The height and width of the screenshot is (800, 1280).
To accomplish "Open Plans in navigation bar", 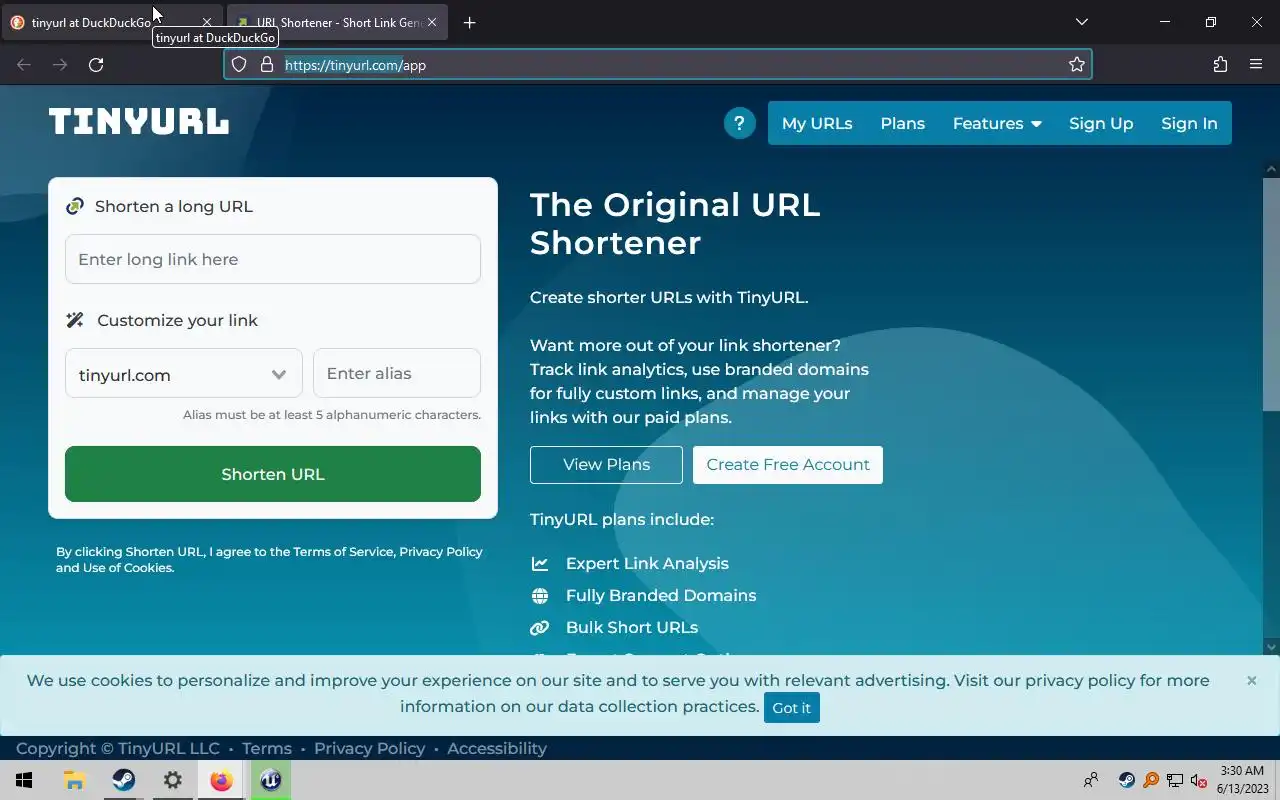I will point(902,123).
